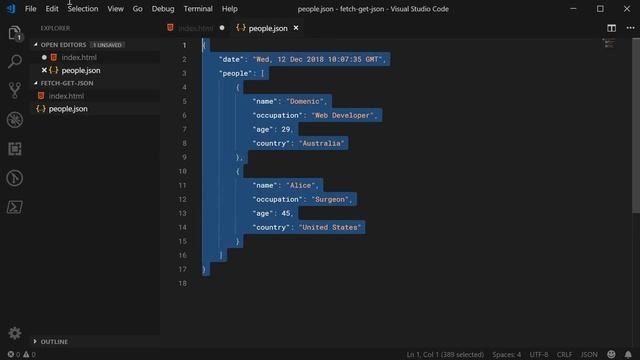The height and width of the screenshot is (360, 640).
Task: Click the split editor icon
Action: coord(611,28)
